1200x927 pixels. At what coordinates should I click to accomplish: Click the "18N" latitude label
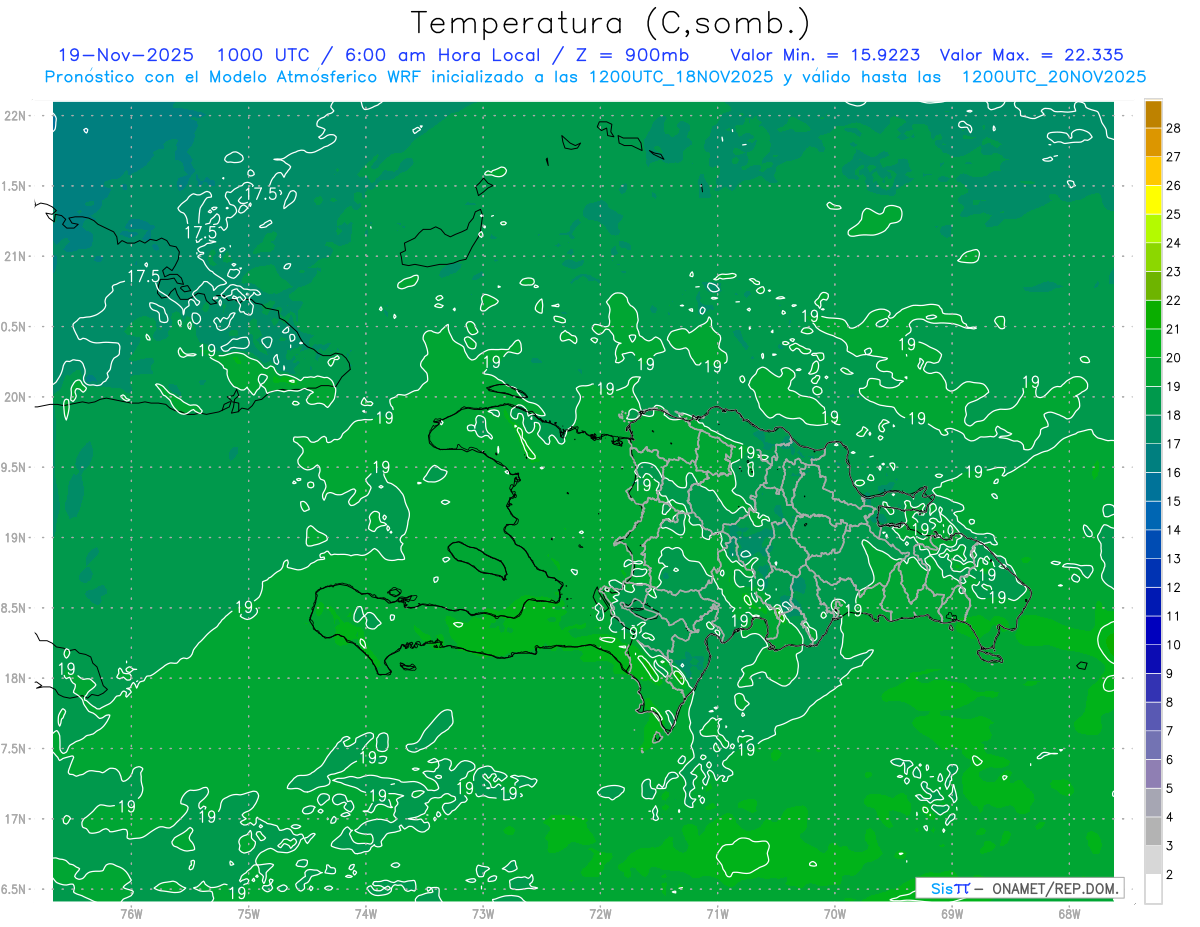16,678
